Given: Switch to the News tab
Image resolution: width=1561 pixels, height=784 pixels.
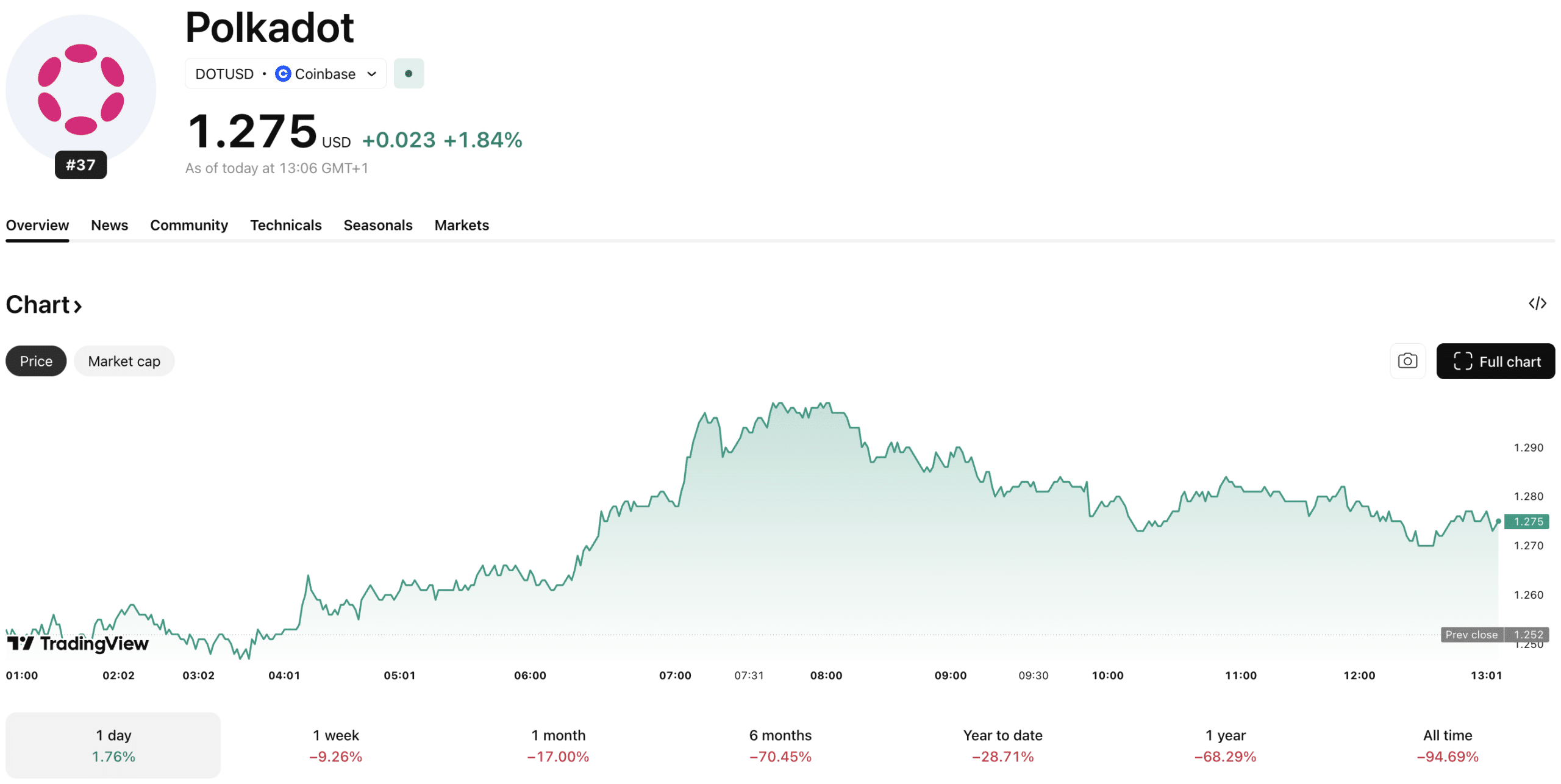Looking at the screenshot, I should (109, 225).
